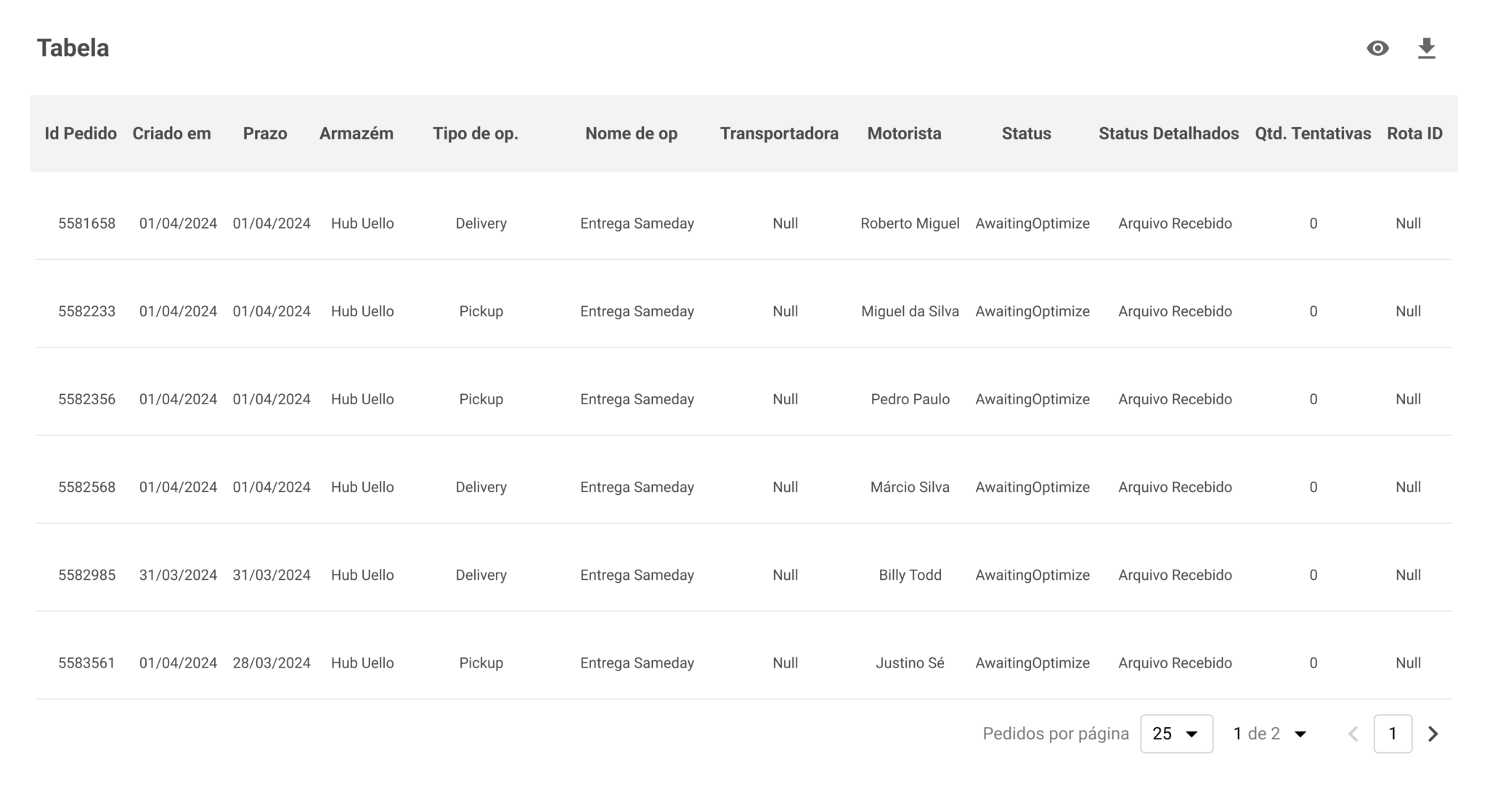Expand the '1 de 2' page selector
This screenshot has width=1487, height=812.
click(1271, 734)
